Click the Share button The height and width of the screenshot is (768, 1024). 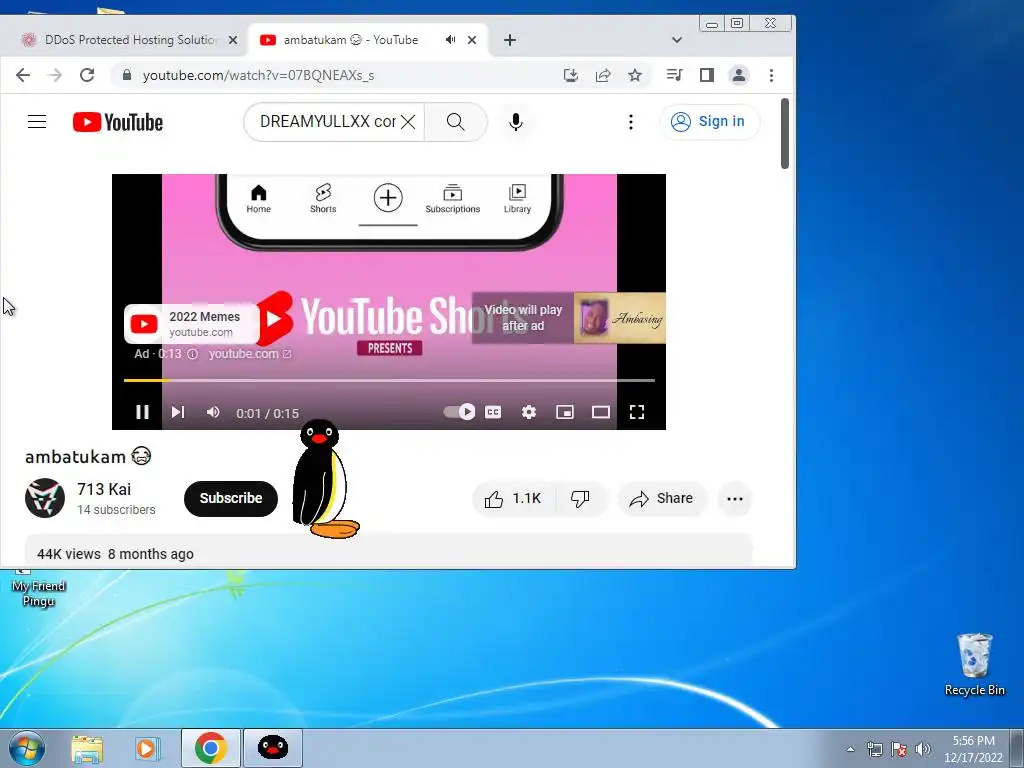pyautogui.click(x=661, y=499)
